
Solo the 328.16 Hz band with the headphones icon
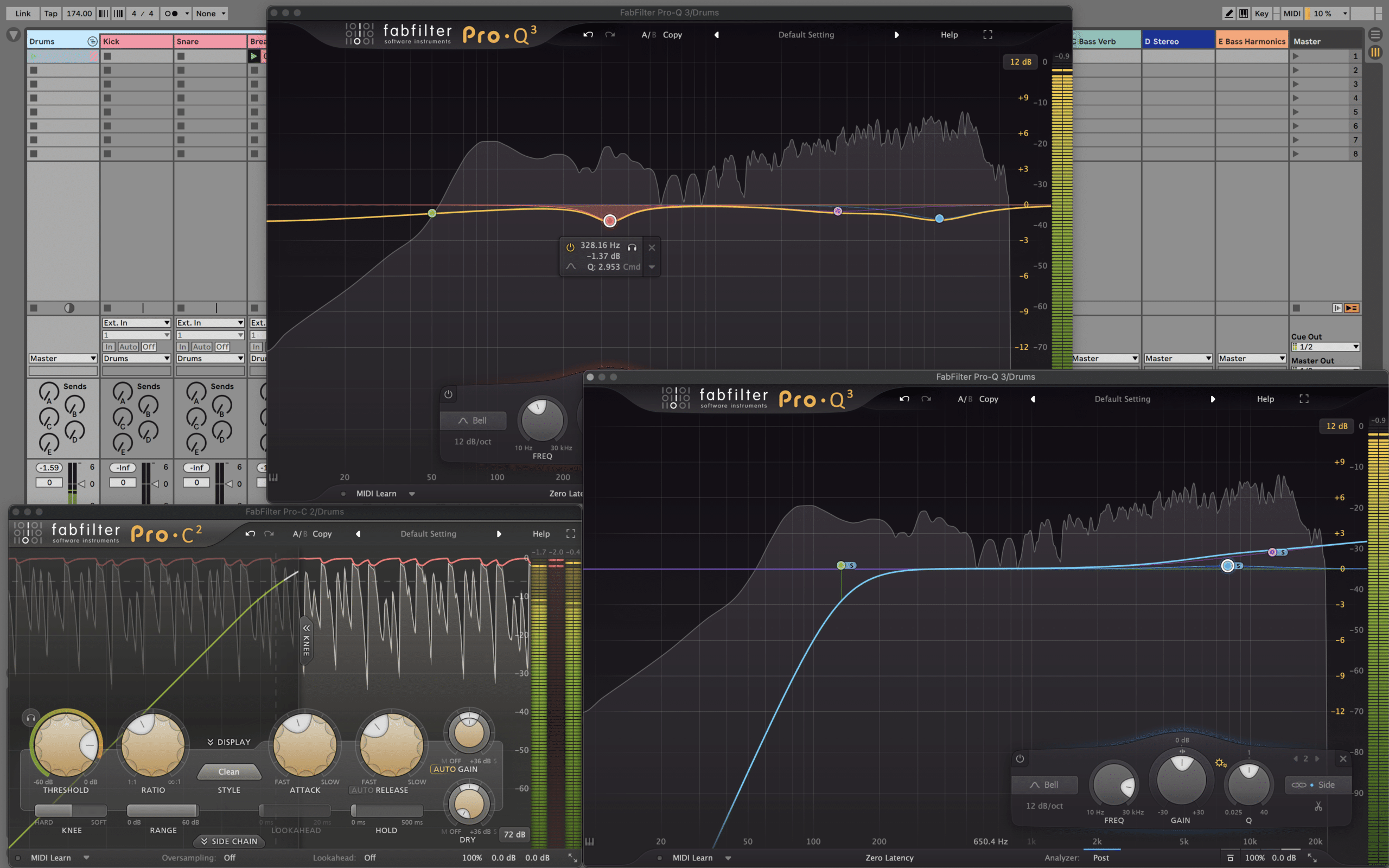coord(632,247)
